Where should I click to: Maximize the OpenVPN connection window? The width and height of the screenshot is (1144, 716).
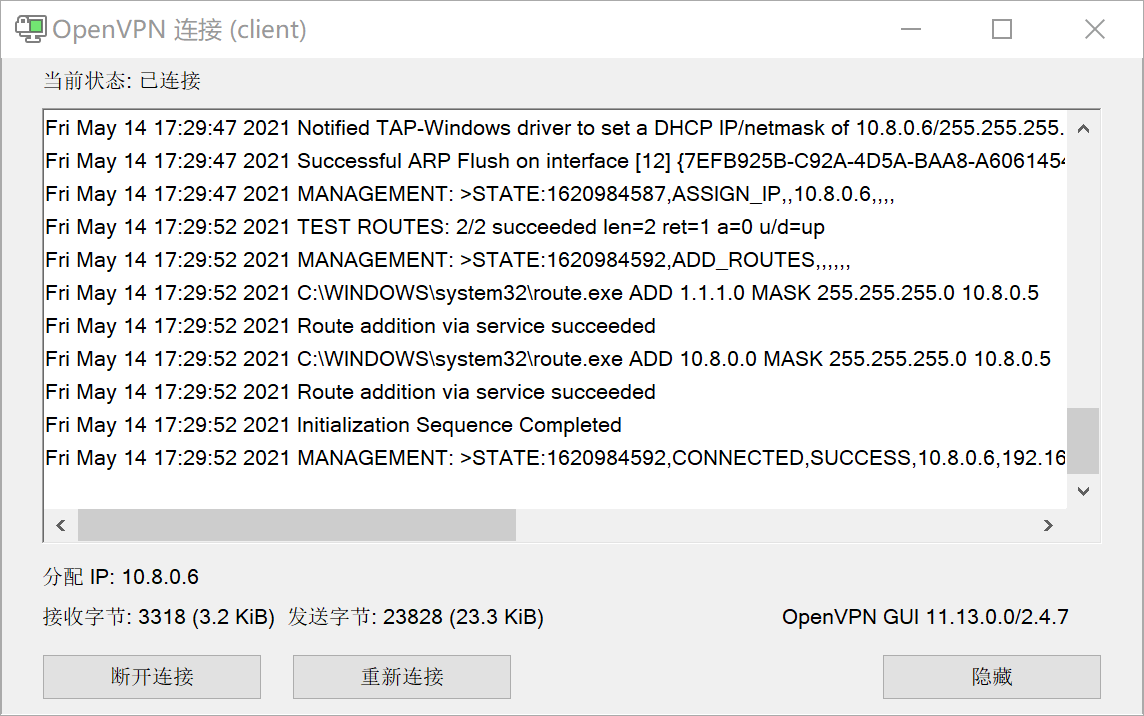(x=1002, y=30)
